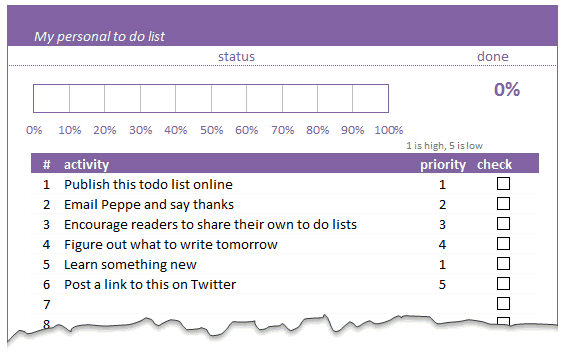
Task: Check off Figure out what to write tomorrow
Action: point(503,243)
